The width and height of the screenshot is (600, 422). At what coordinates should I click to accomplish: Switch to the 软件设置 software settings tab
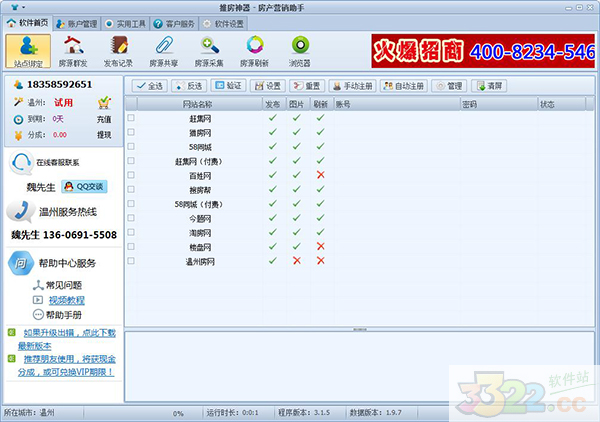[223, 24]
